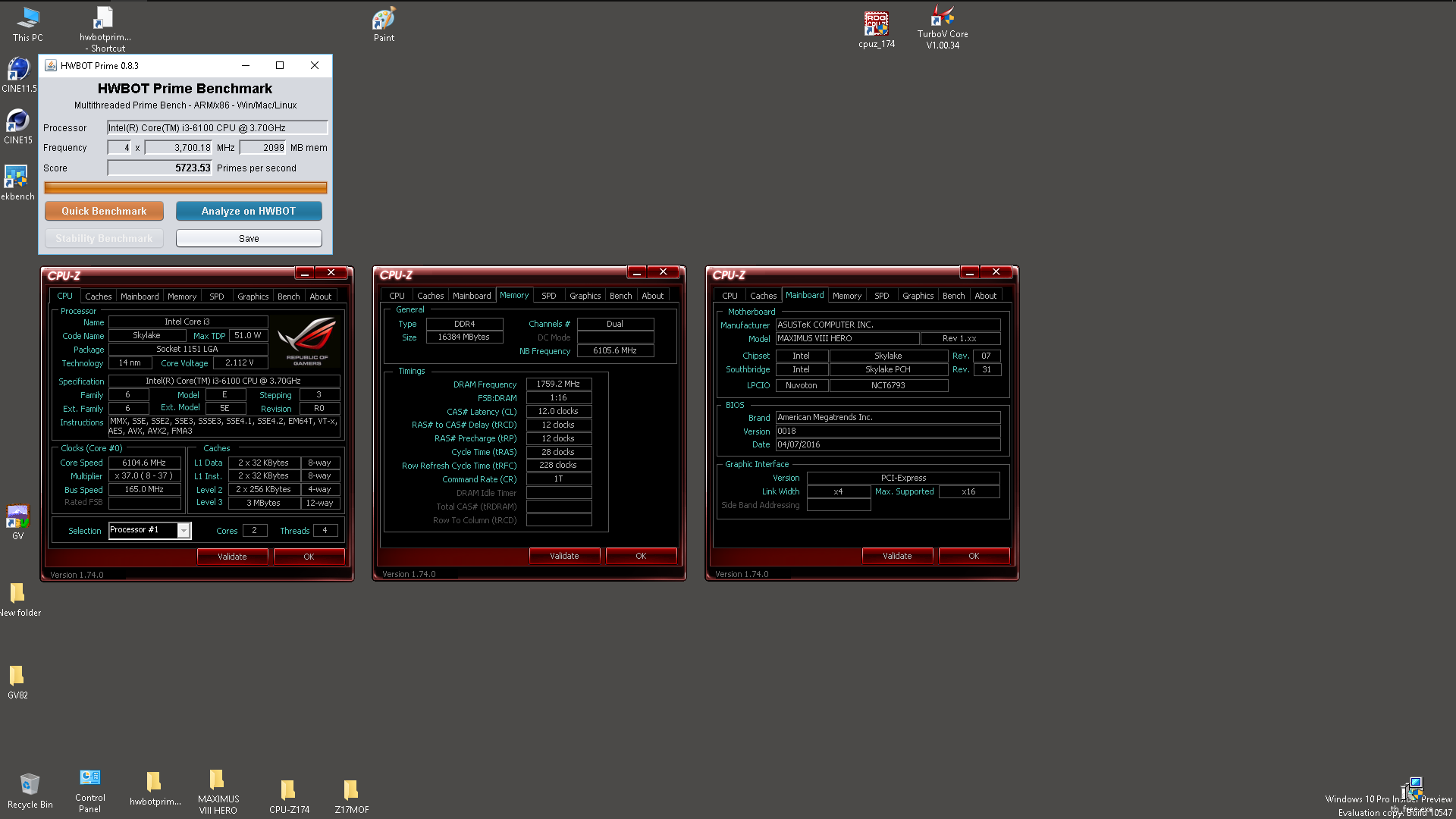This screenshot has width=1456, height=819.
Task: Click NB Frequency value 6105.6 MHz
Action: (615, 350)
